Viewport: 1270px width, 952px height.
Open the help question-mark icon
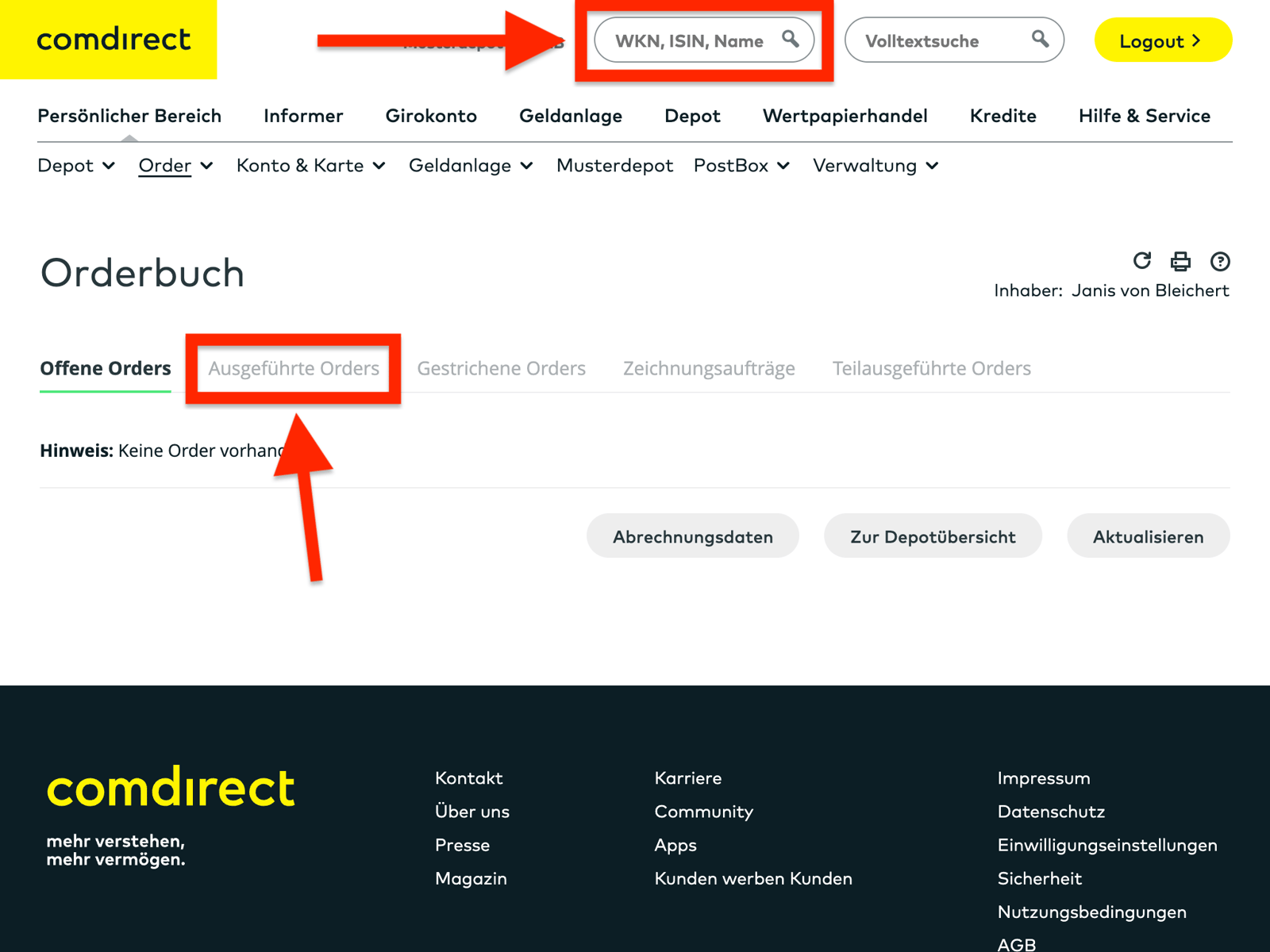point(1220,262)
